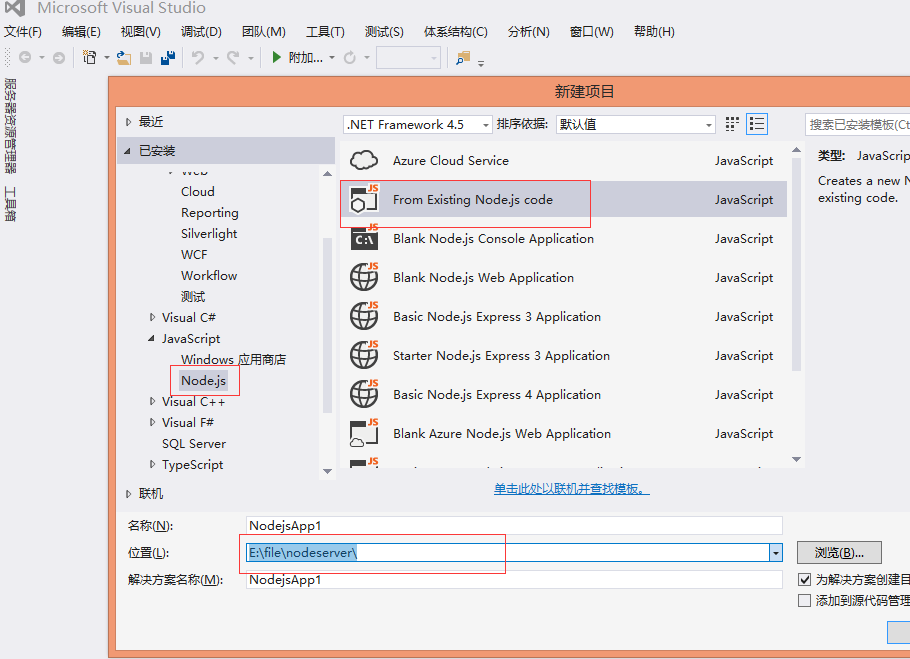910x659 pixels.
Task: Click the save toolbar icon
Action: pyautogui.click(x=146, y=57)
